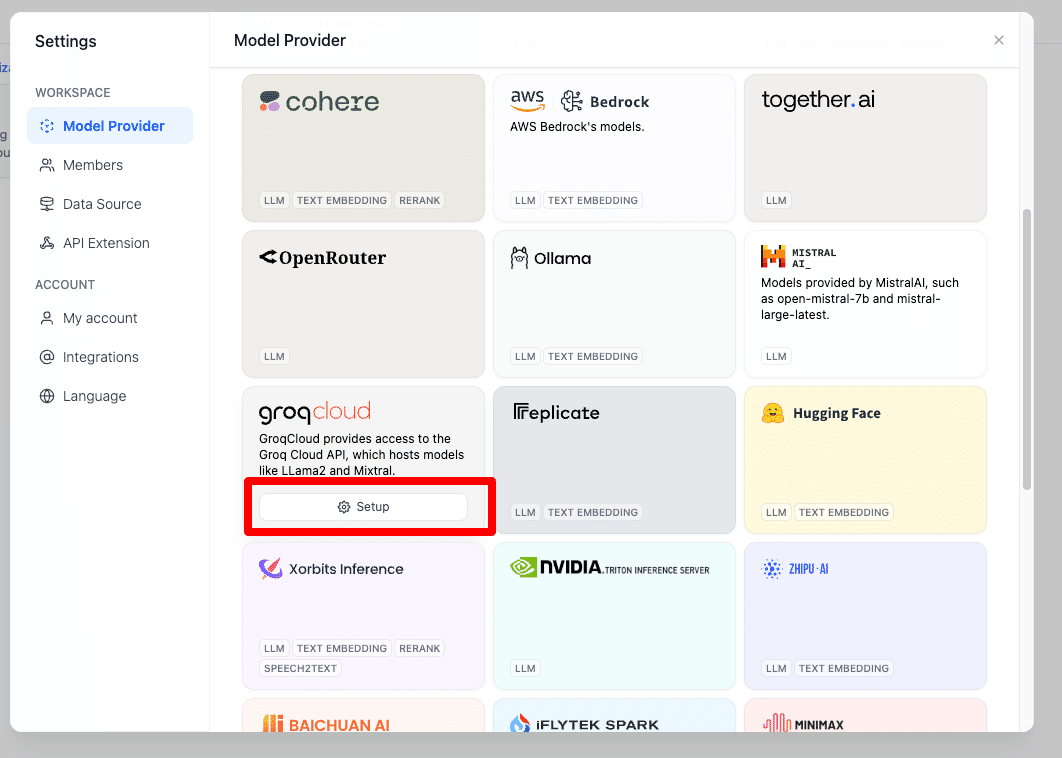Click the LLM tag on together.ai card
Viewport: 1062px width, 758px height.
[776, 201]
